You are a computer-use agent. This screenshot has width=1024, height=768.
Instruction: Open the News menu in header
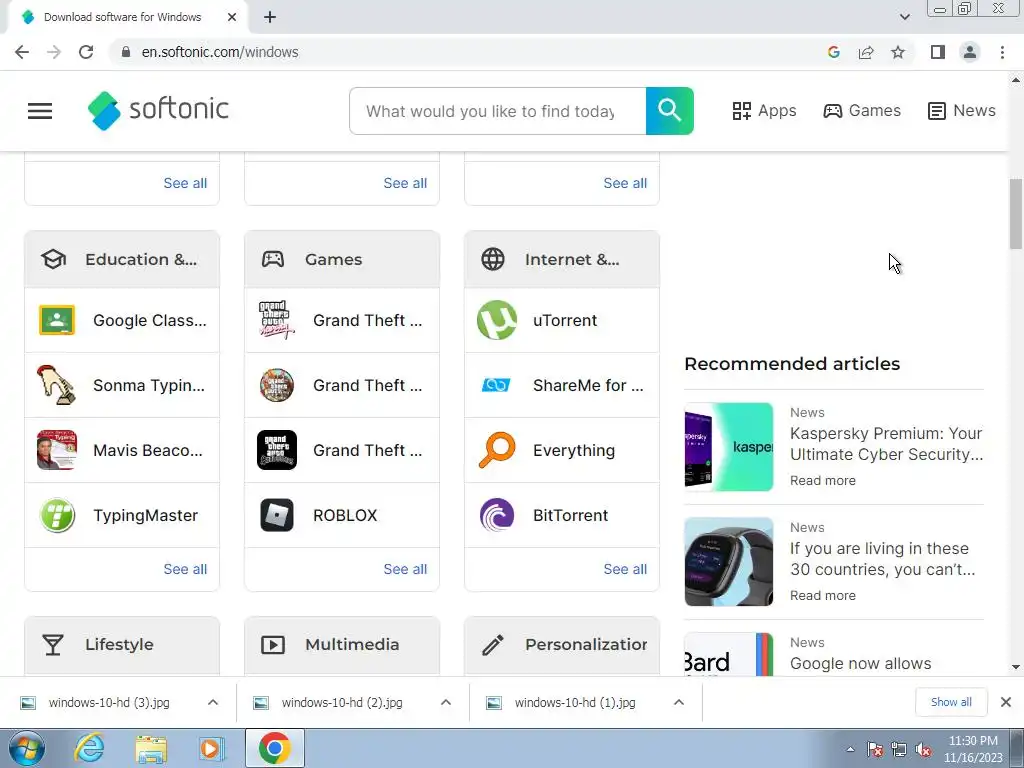tap(961, 111)
